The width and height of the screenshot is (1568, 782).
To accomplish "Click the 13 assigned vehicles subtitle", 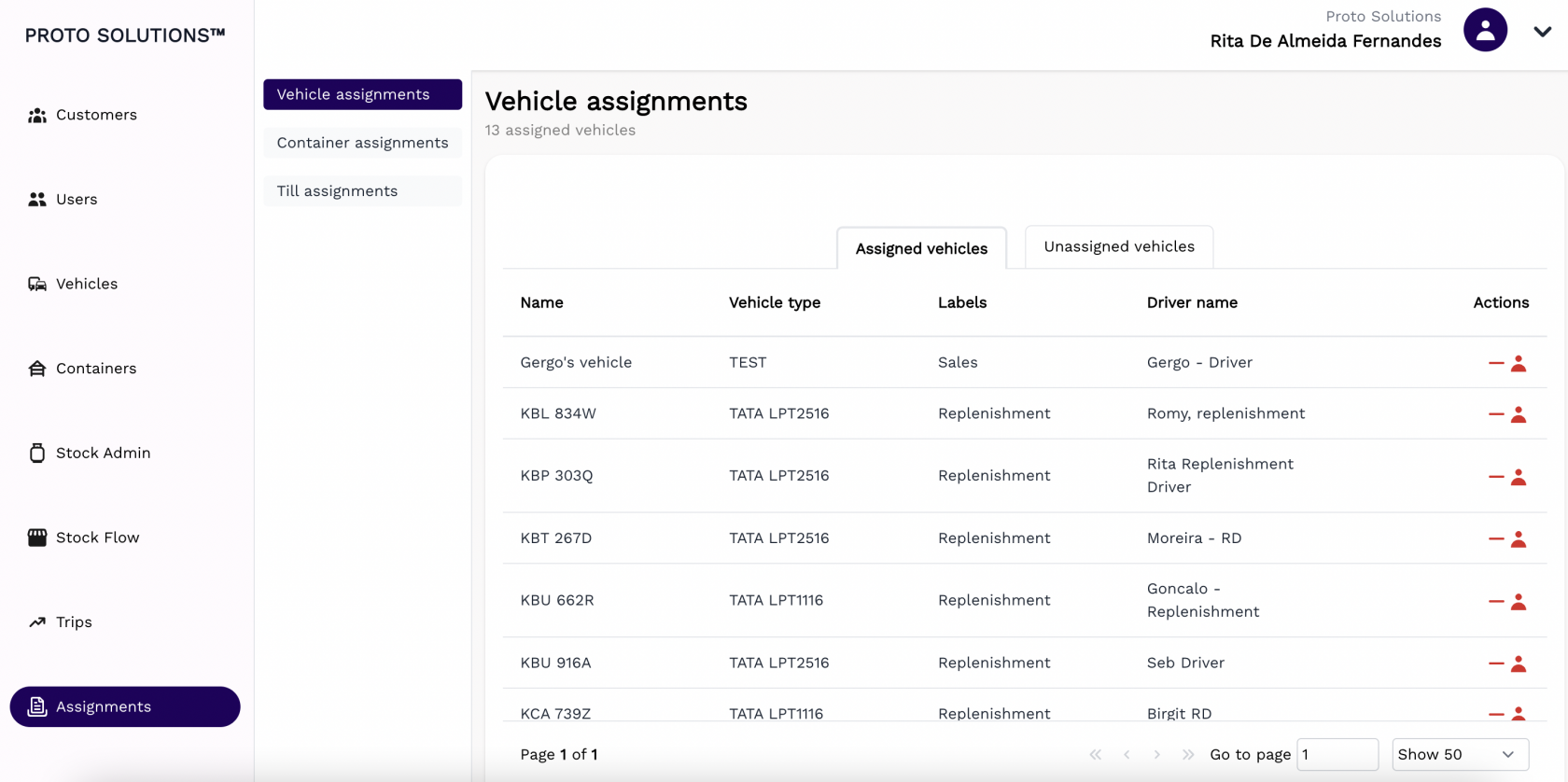I will tap(560, 130).
